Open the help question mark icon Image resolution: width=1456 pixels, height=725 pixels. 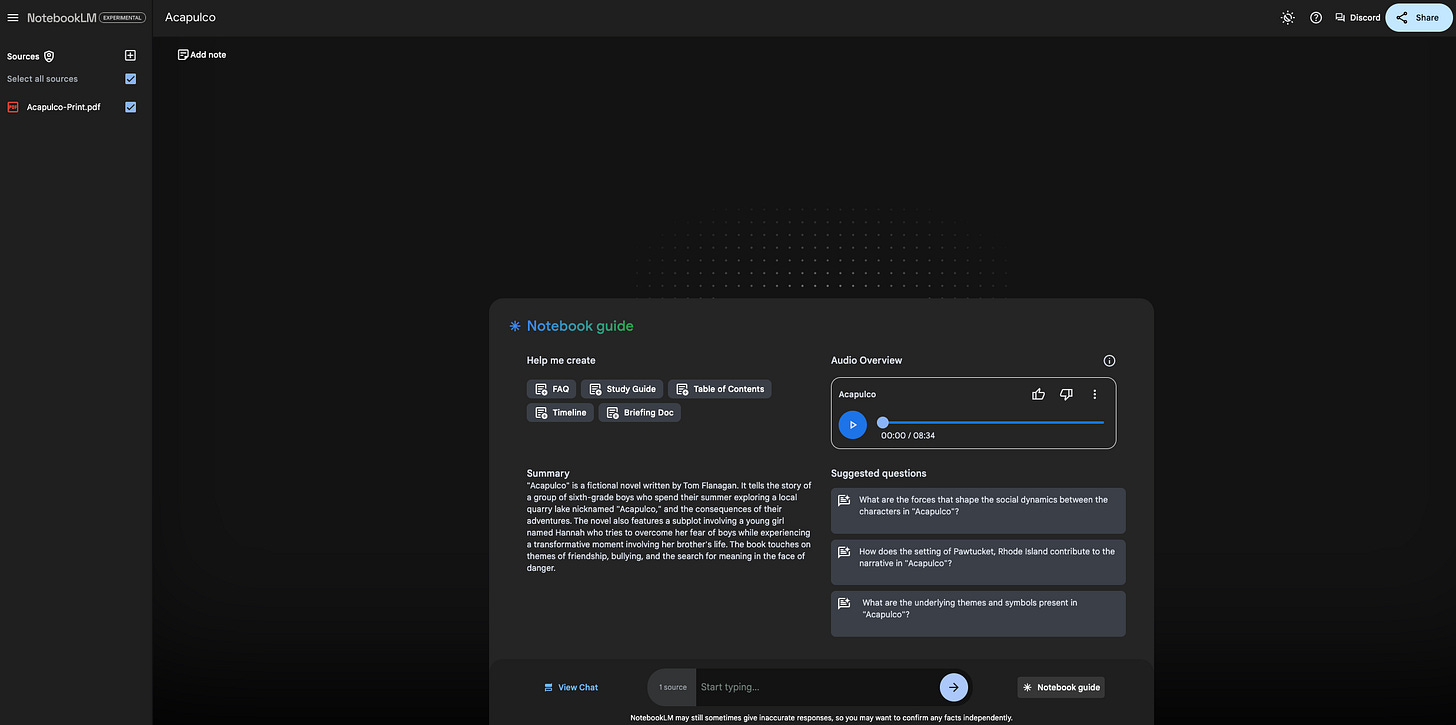click(1316, 17)
